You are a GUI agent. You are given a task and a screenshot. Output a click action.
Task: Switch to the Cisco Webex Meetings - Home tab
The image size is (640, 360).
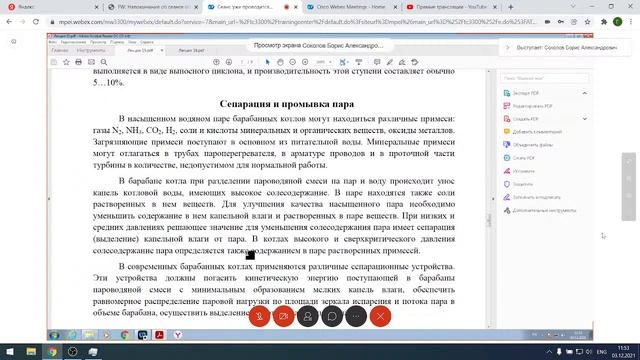coord(351,7)
